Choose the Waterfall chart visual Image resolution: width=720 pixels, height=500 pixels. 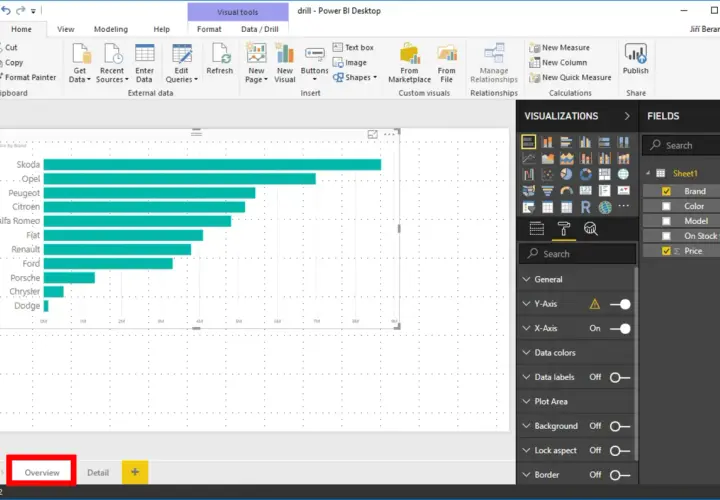coord(529,174)
